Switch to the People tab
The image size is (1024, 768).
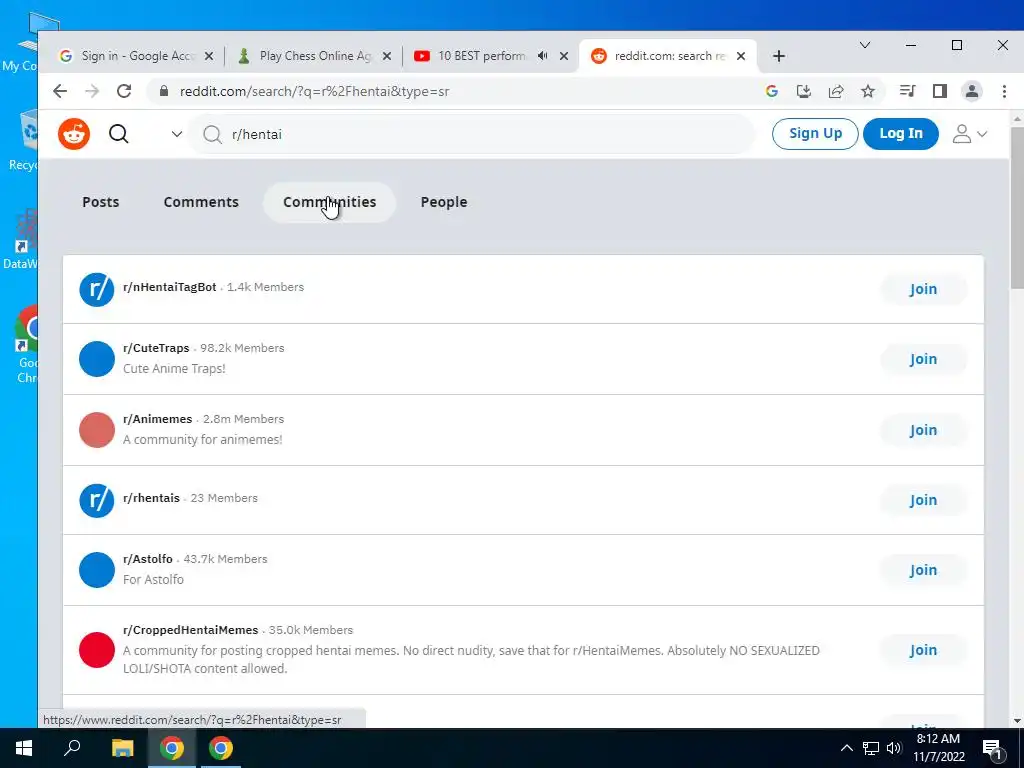[x=443, y=202]
